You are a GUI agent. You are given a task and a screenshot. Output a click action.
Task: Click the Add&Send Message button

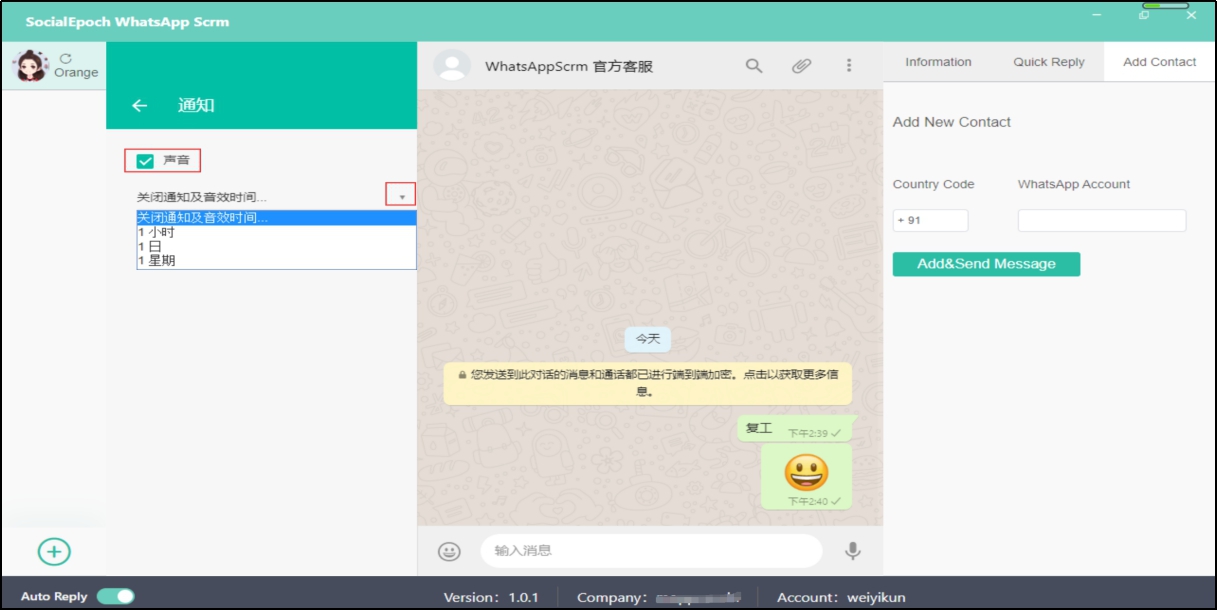[987, 264]
